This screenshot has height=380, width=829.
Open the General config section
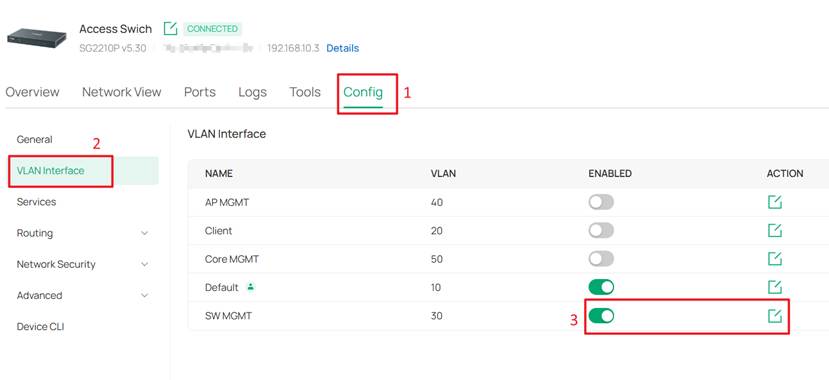tap(34, 140)
